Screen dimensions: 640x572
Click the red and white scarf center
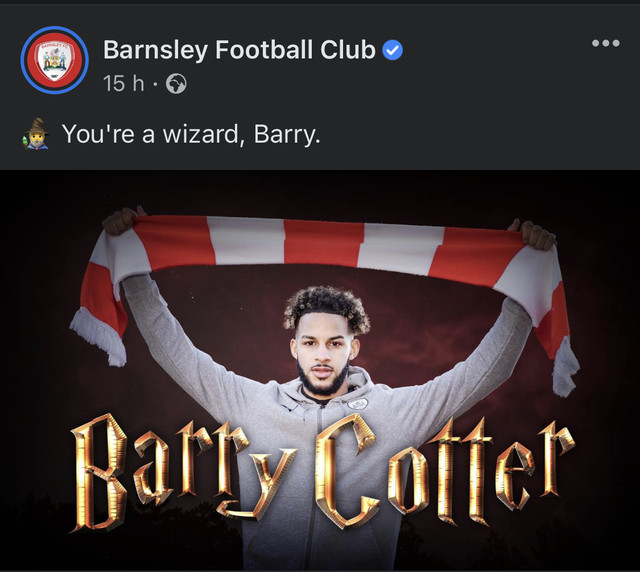322,244
